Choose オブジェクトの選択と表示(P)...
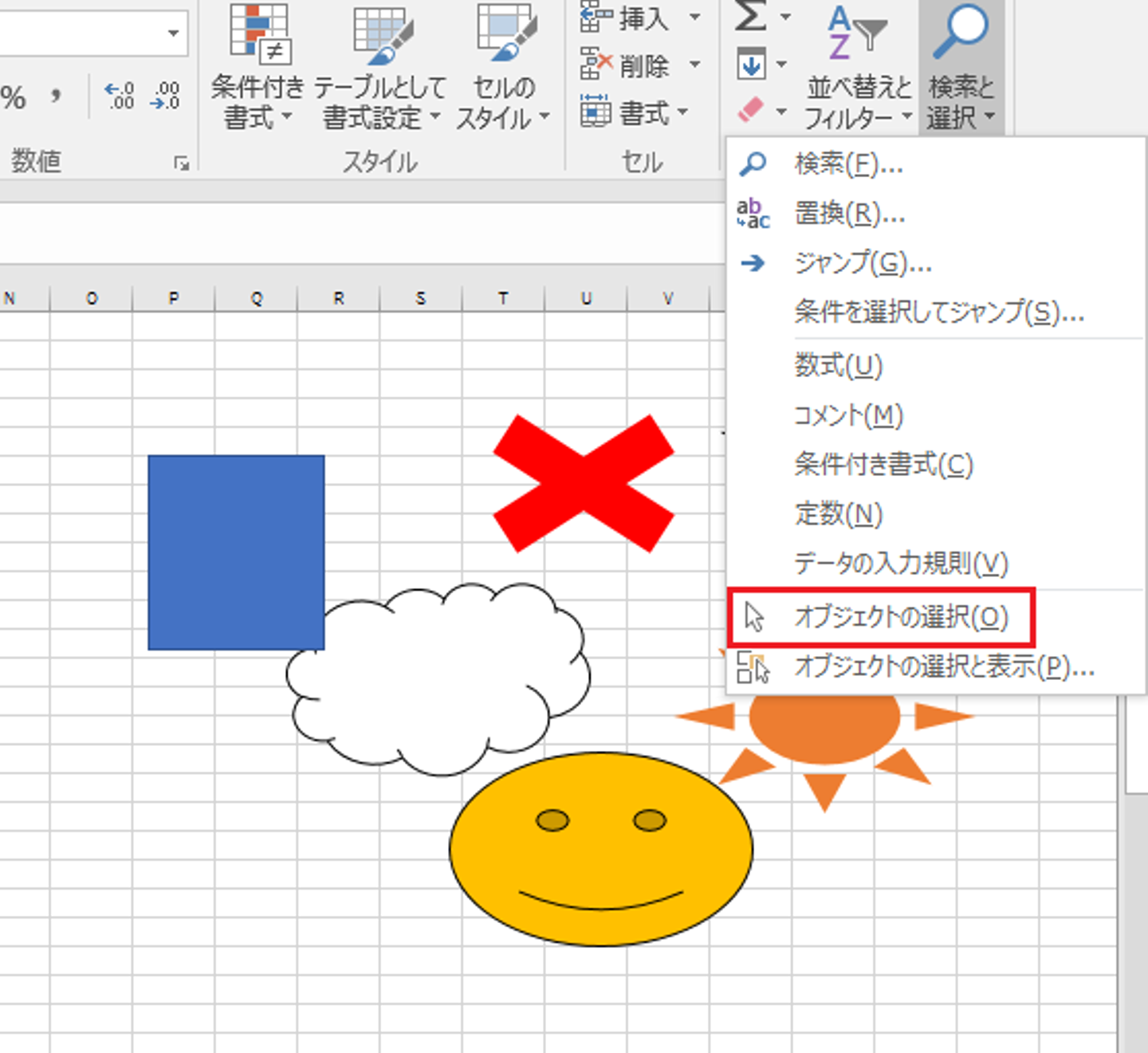The height and width of the screenshot is (1053, 1148). click(937, 666)
